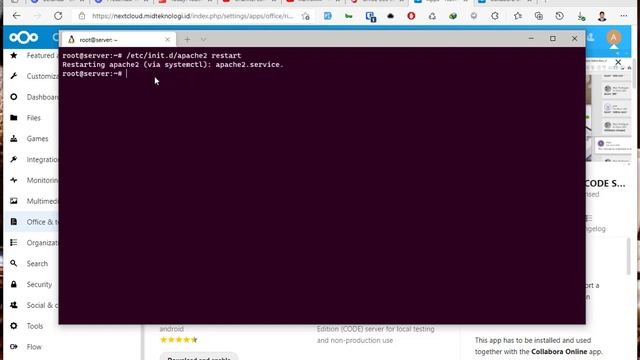Open browser History icon
This screenshot has width=640, height=360.
point(560,16)
